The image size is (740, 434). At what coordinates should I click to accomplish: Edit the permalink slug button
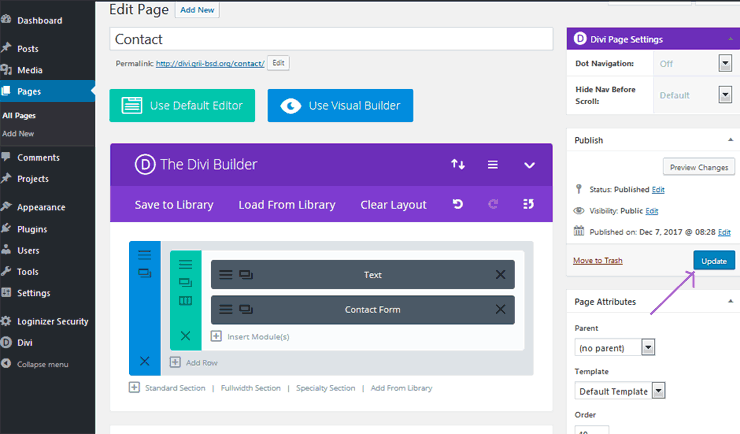pos(278,63)
